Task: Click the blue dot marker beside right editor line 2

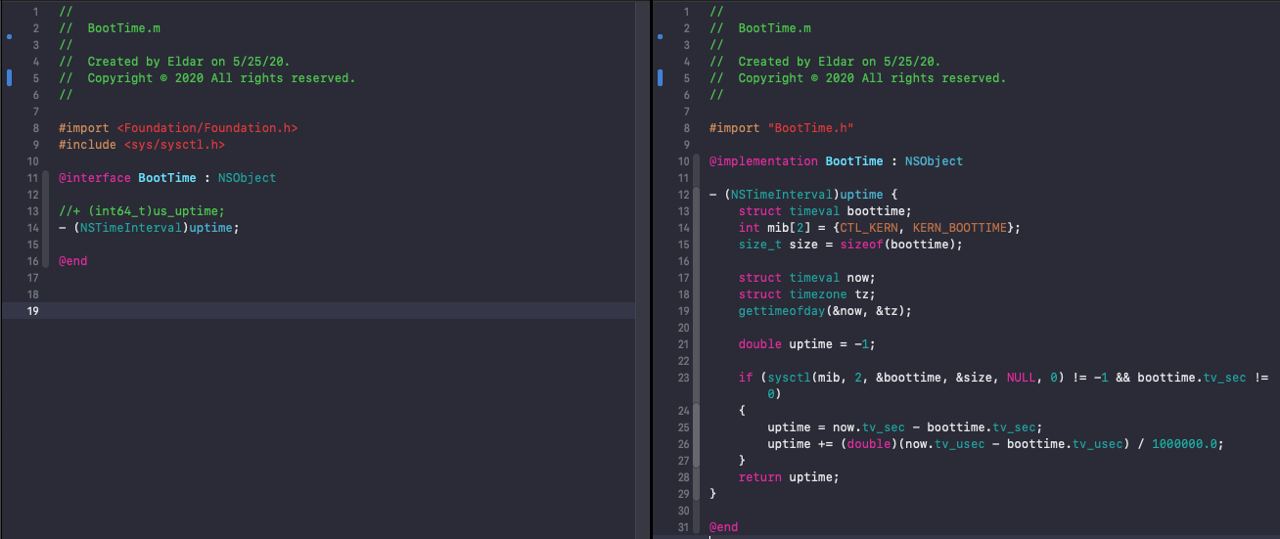Action: pos(660,37)
